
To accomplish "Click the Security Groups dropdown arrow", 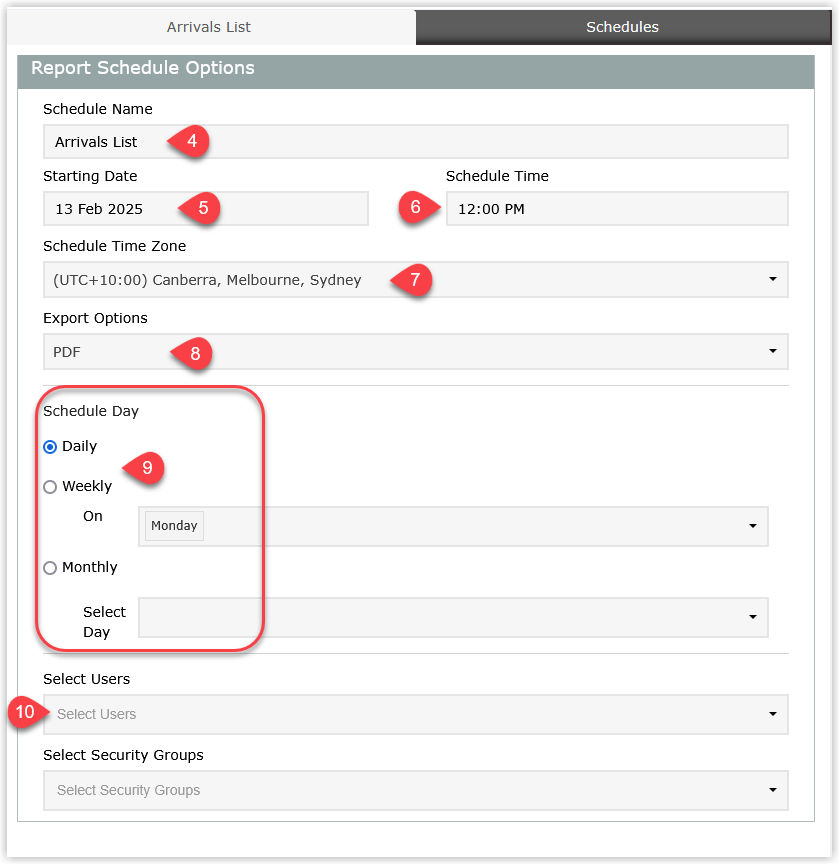I will [773, 791].
